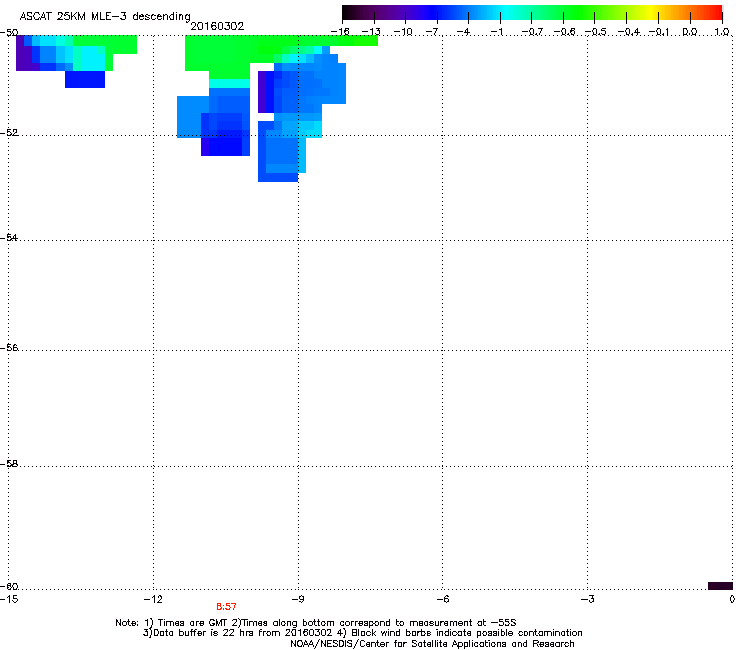Click the latitude axis label -52
Screen dimensions: 740x650
(x=9, y=133)
